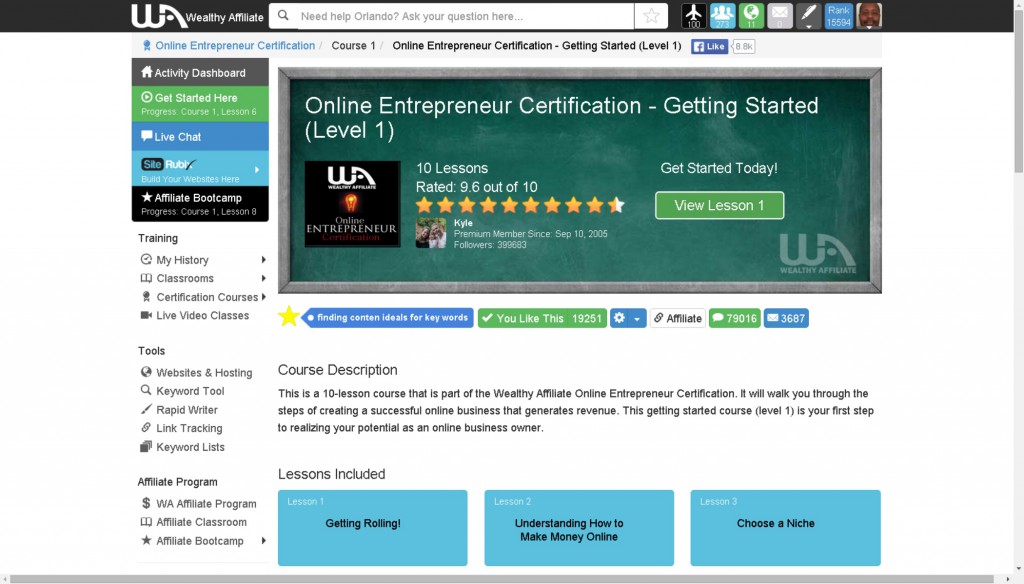Open Affiliate Bootcamp black sidebar item
Screen dimensions: 1024x584
tap(200, 204)
